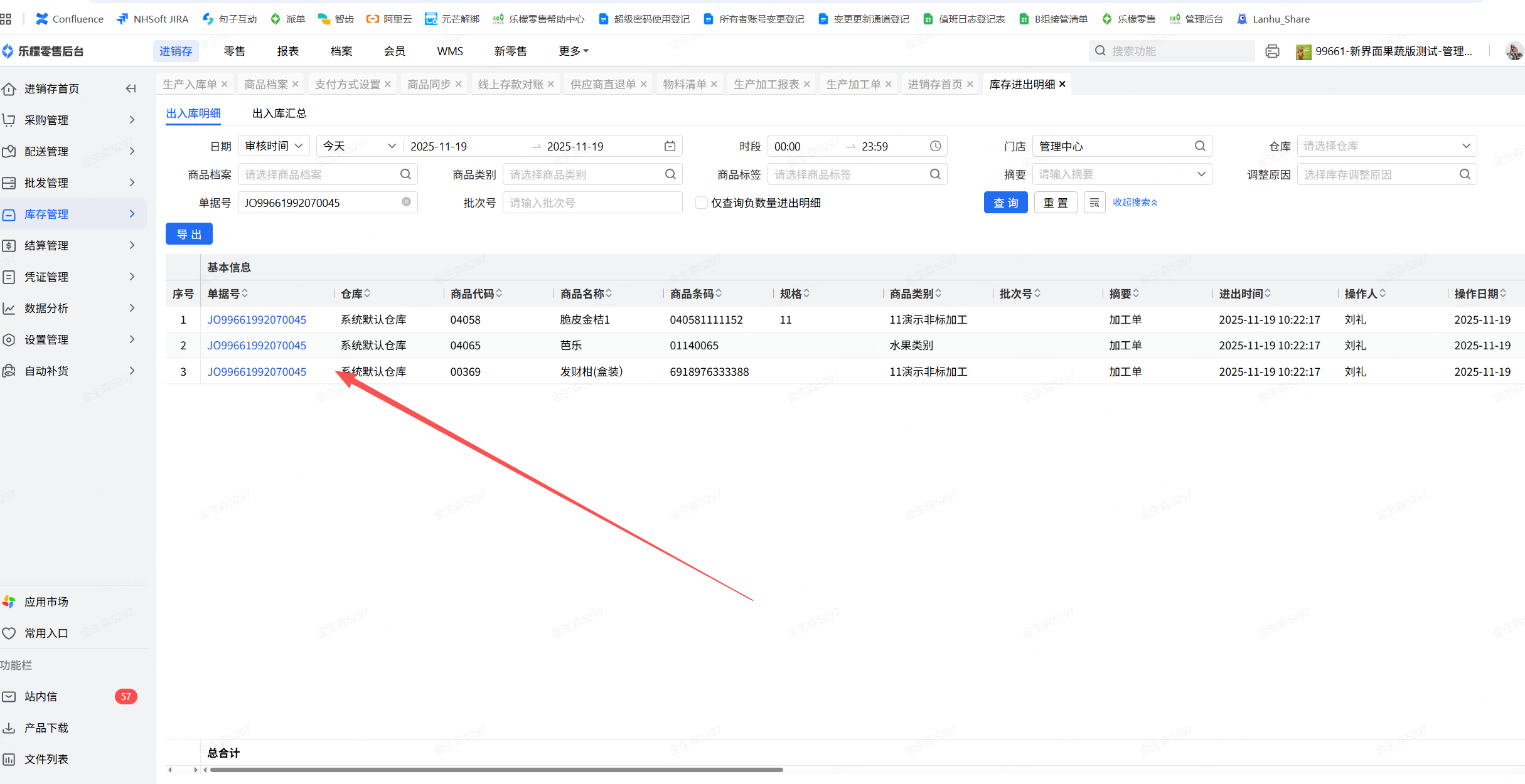Open the document link JO99661992070045 in row 1

coord(257,320)
